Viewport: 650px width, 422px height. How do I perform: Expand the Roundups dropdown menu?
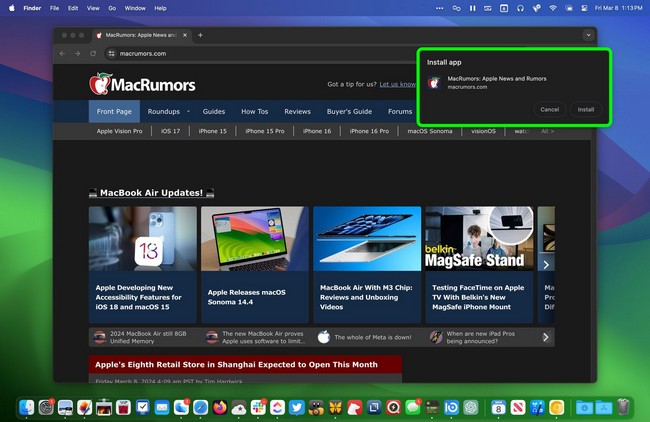(x=167, y=112)
